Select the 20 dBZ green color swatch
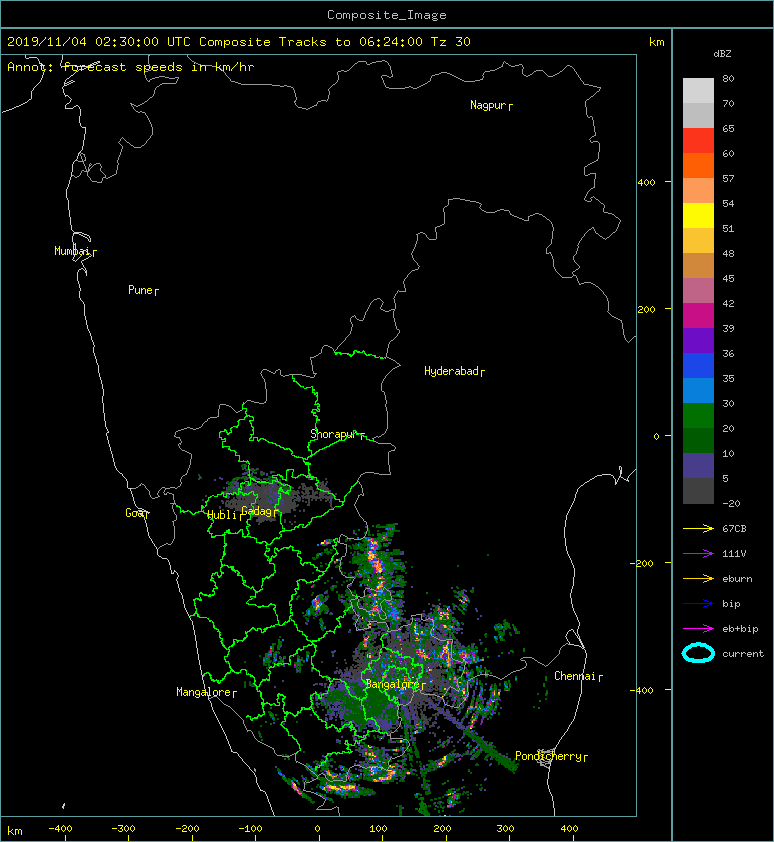 pyautogui.click(x=698, y=415)
